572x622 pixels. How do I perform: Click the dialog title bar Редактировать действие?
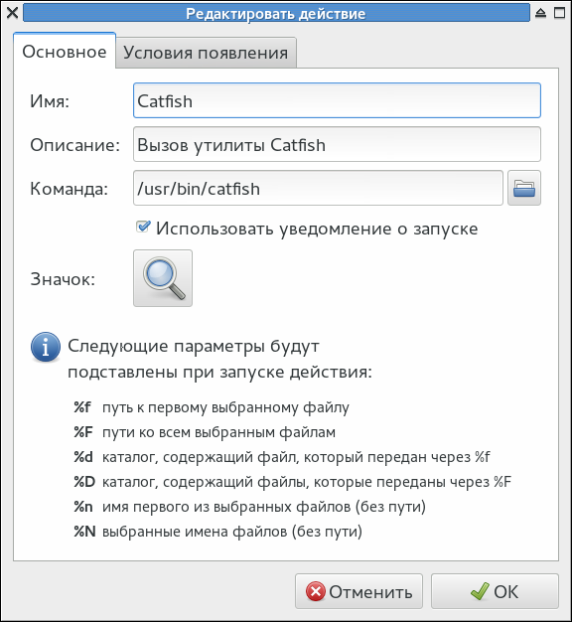(x=276, y=13)
